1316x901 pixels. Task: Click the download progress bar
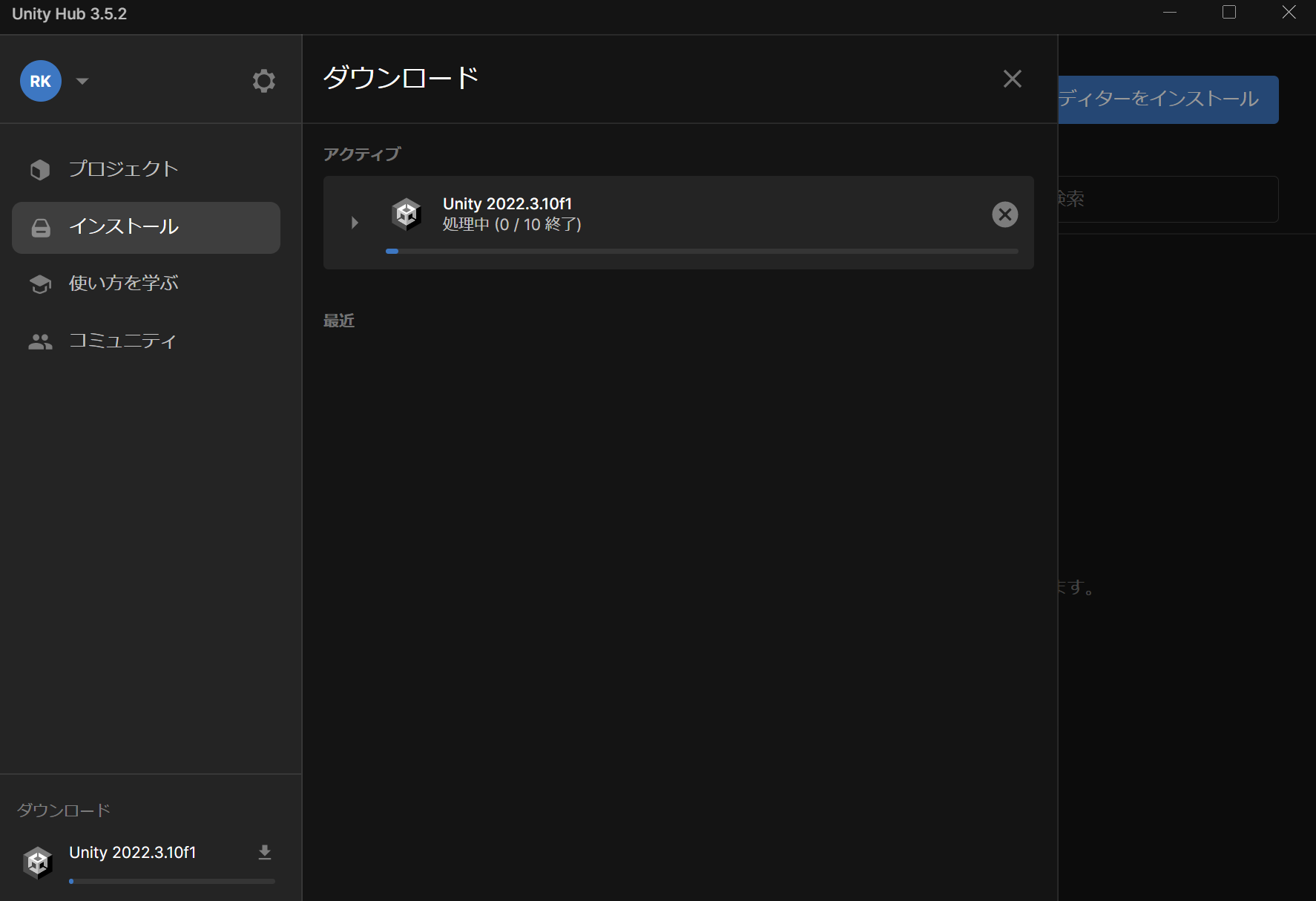pos(702,251)
